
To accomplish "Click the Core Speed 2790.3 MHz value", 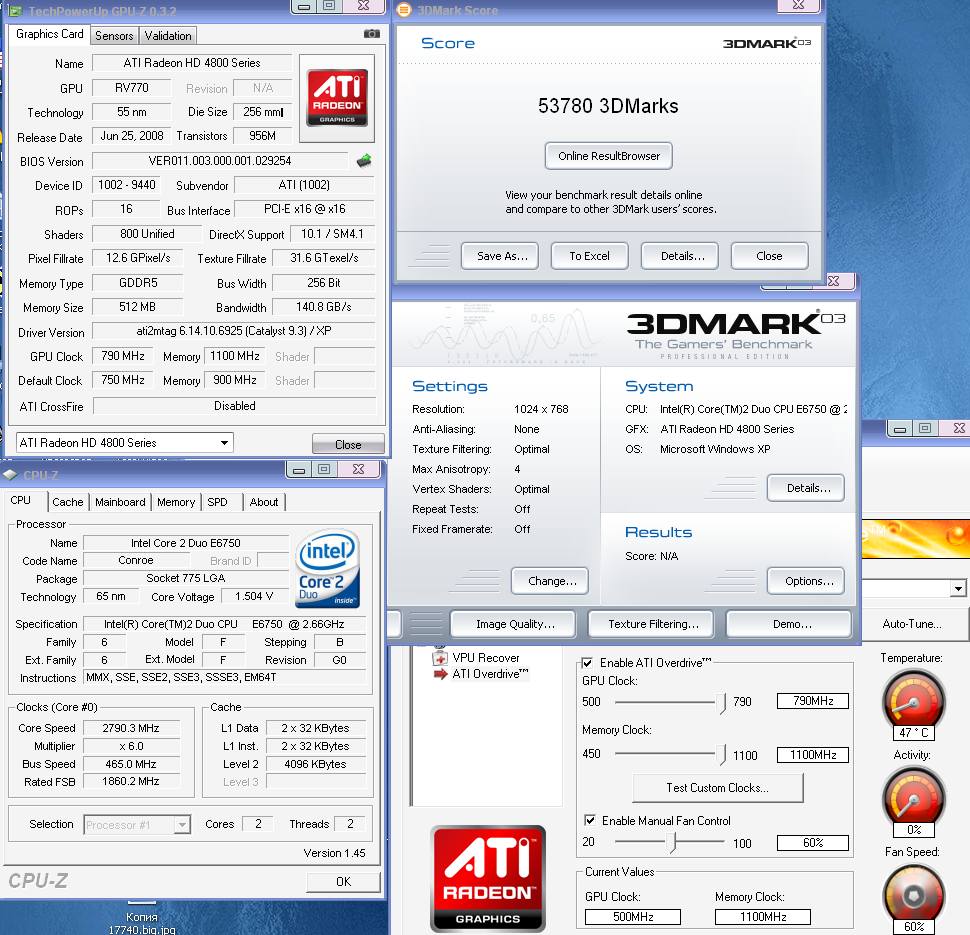I will (131, 728).
